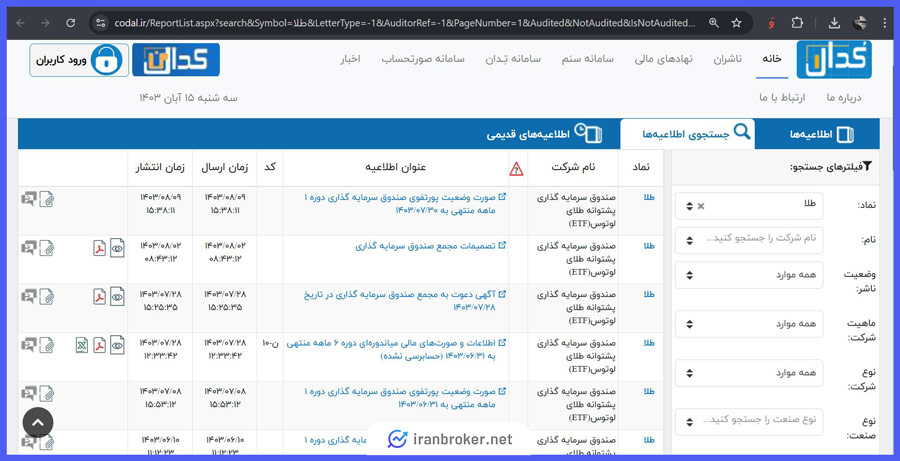Open the browser three-dot menu
The image size is (900, 461).
pos(884,23)
